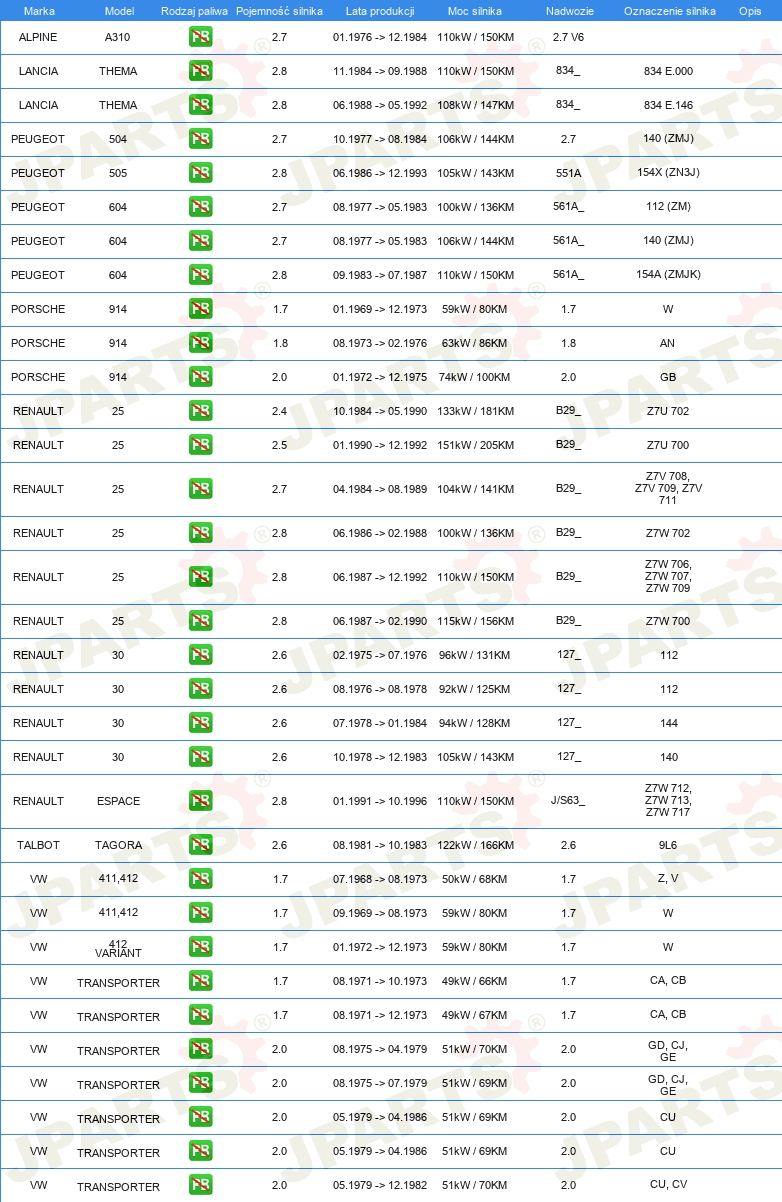Select engine code 154X (ZN3J) cell
Image resolution: width=782 pixels, height=1202 pixels.
tap(668, 173)
